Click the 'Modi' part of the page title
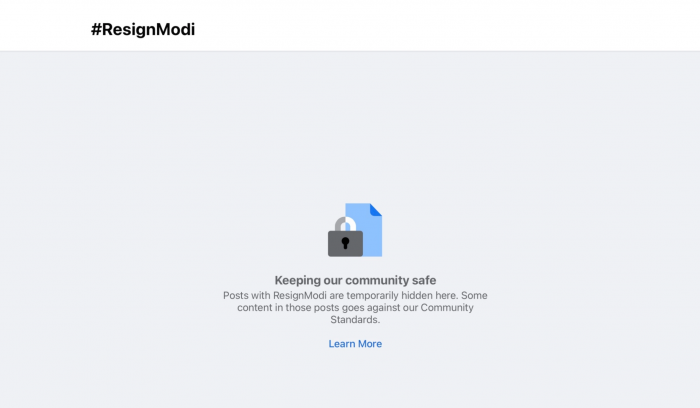 [176, 30]
